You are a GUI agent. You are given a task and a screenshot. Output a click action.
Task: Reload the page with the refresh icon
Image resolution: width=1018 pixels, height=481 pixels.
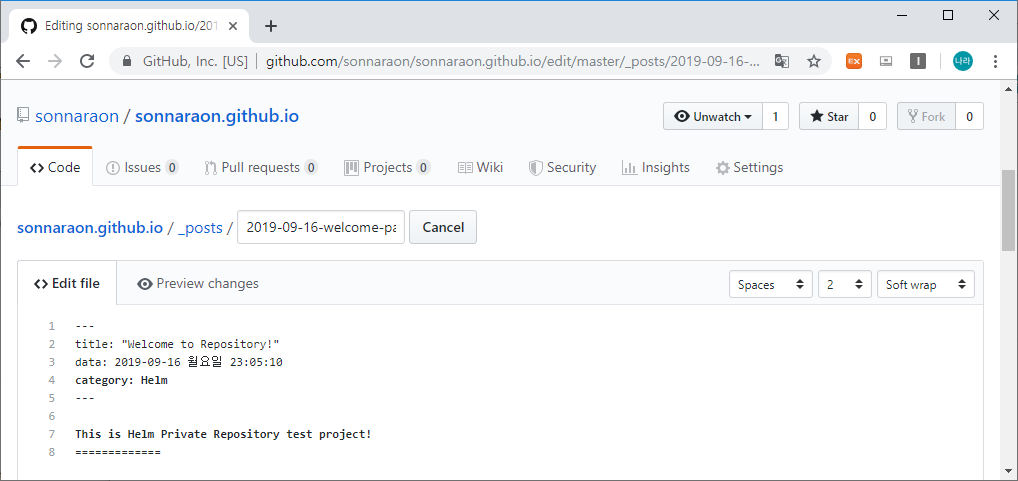pos(87,62)
